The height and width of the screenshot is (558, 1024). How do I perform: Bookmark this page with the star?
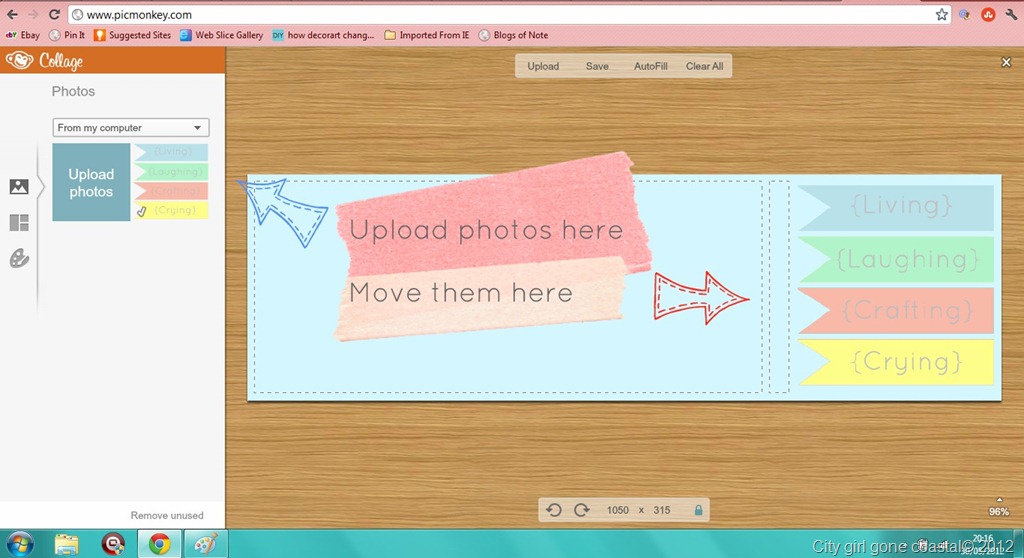[x=941, y=14]
